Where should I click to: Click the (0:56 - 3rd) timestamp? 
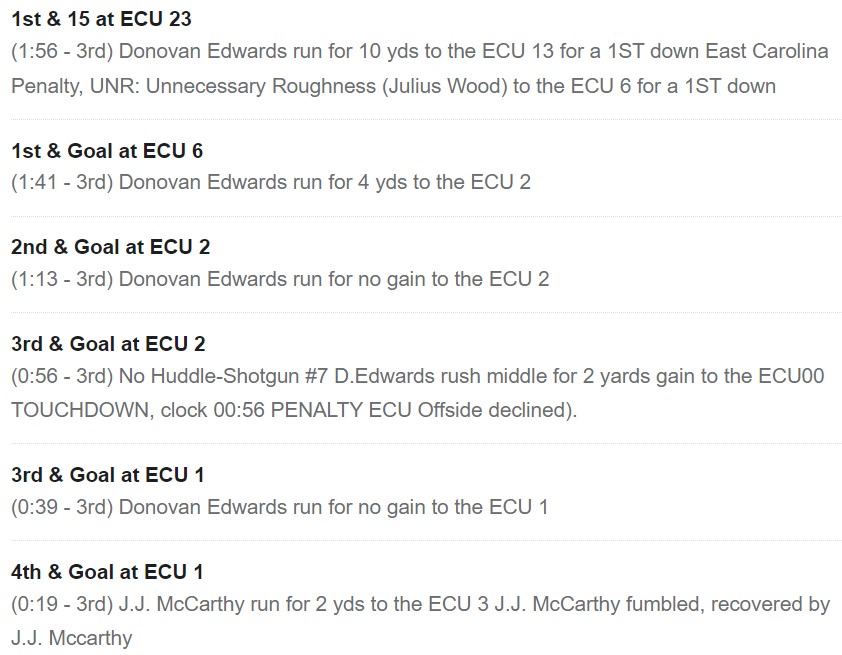click(62, 377)
